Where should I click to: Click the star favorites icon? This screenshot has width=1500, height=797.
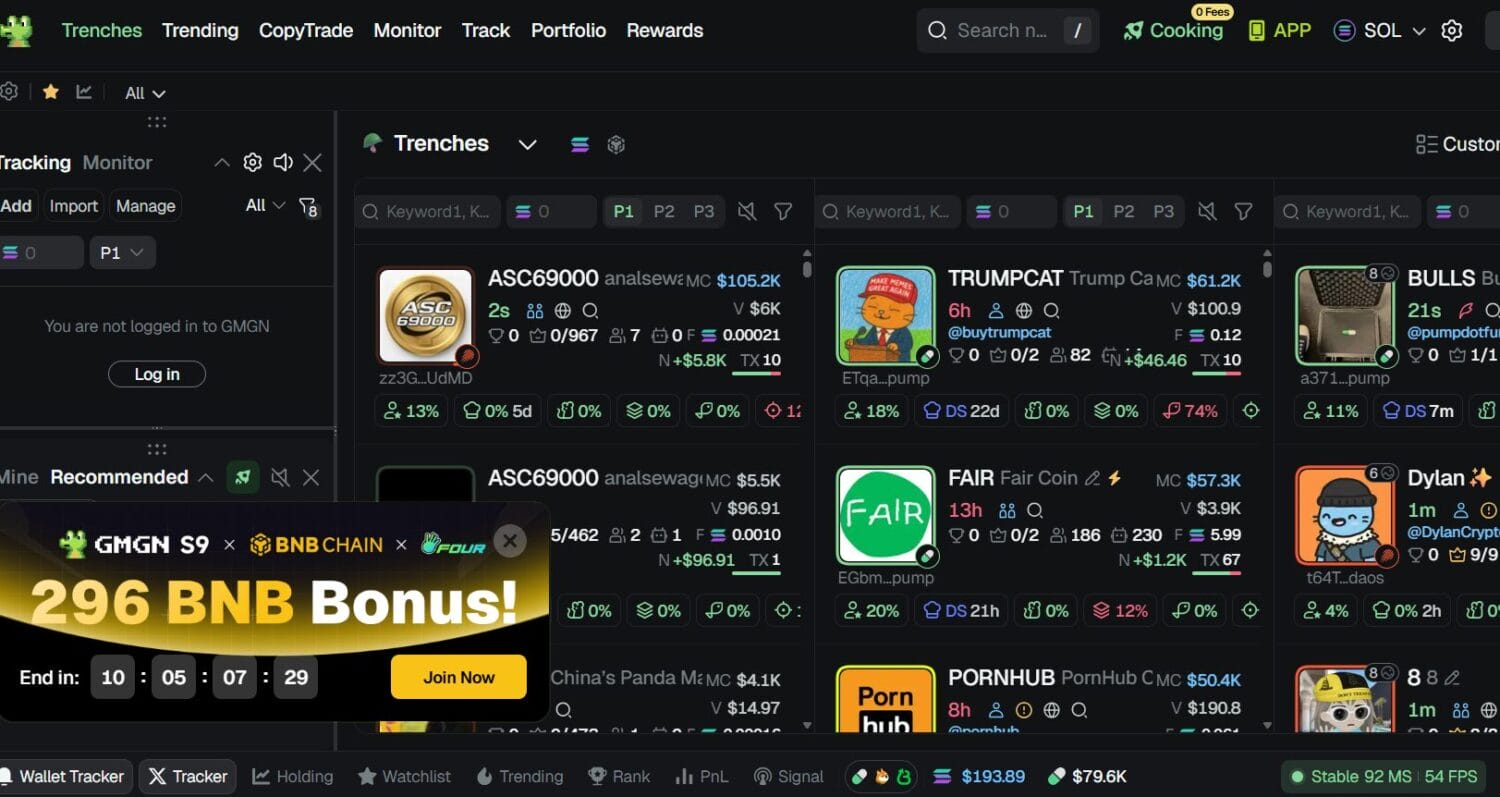(50, 92)
